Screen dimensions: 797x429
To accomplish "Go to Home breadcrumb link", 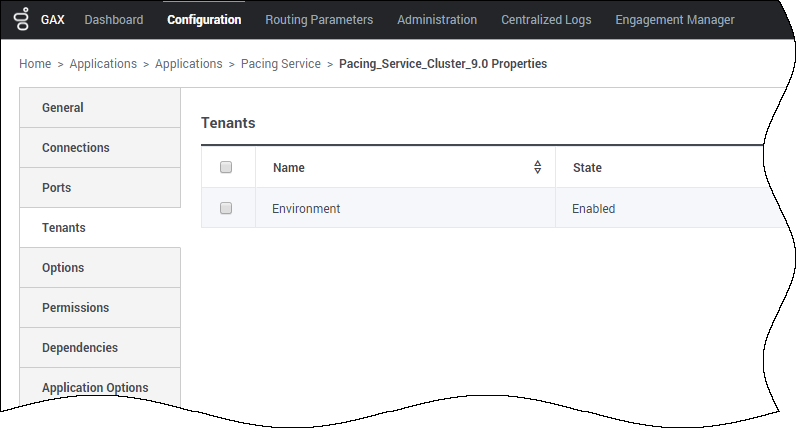I will 35,64.
